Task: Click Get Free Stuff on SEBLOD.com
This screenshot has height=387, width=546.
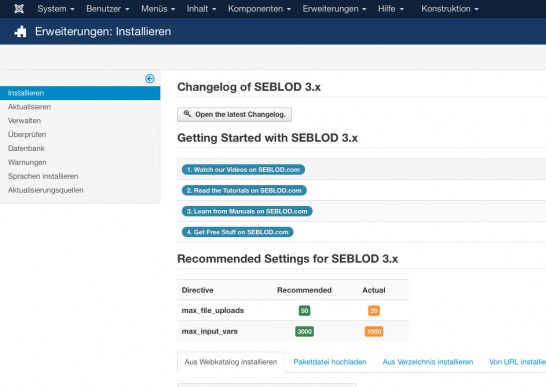Action: coord(237,232)
